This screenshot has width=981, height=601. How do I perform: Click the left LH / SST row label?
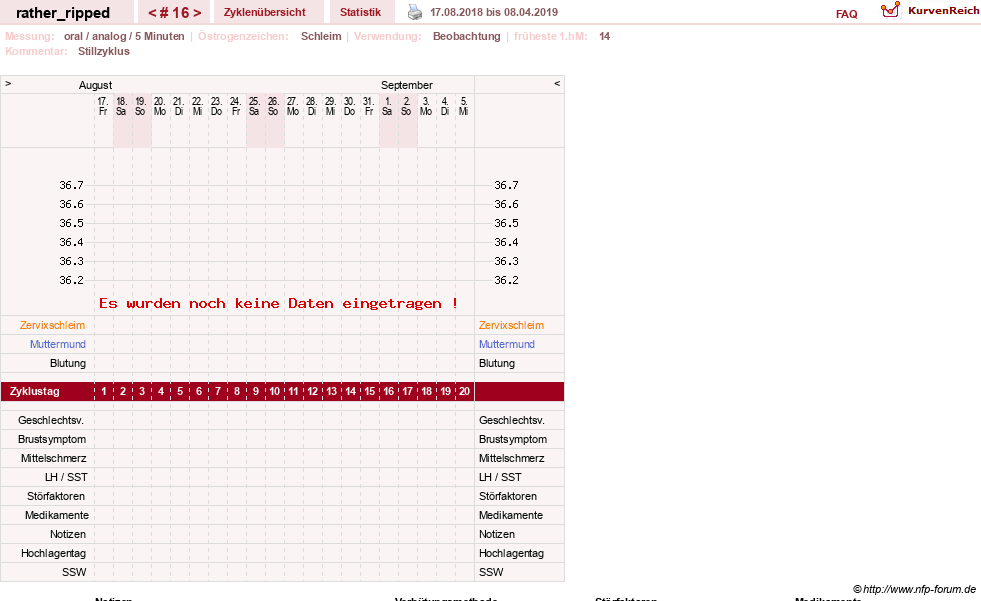pos(66,477)
